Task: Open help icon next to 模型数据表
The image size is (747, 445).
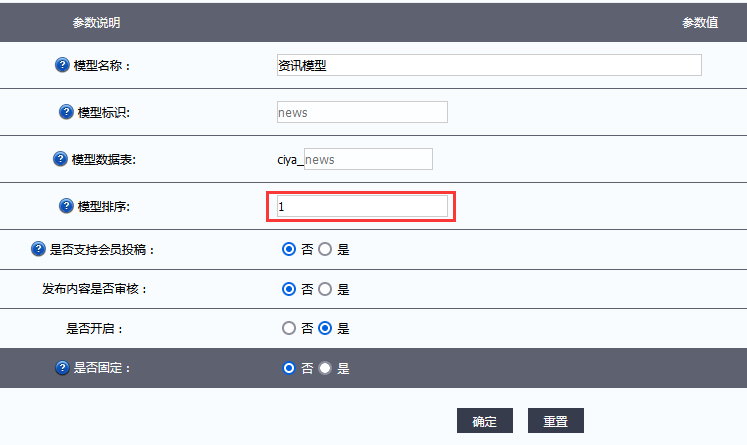Action: (x=60, y=159)
